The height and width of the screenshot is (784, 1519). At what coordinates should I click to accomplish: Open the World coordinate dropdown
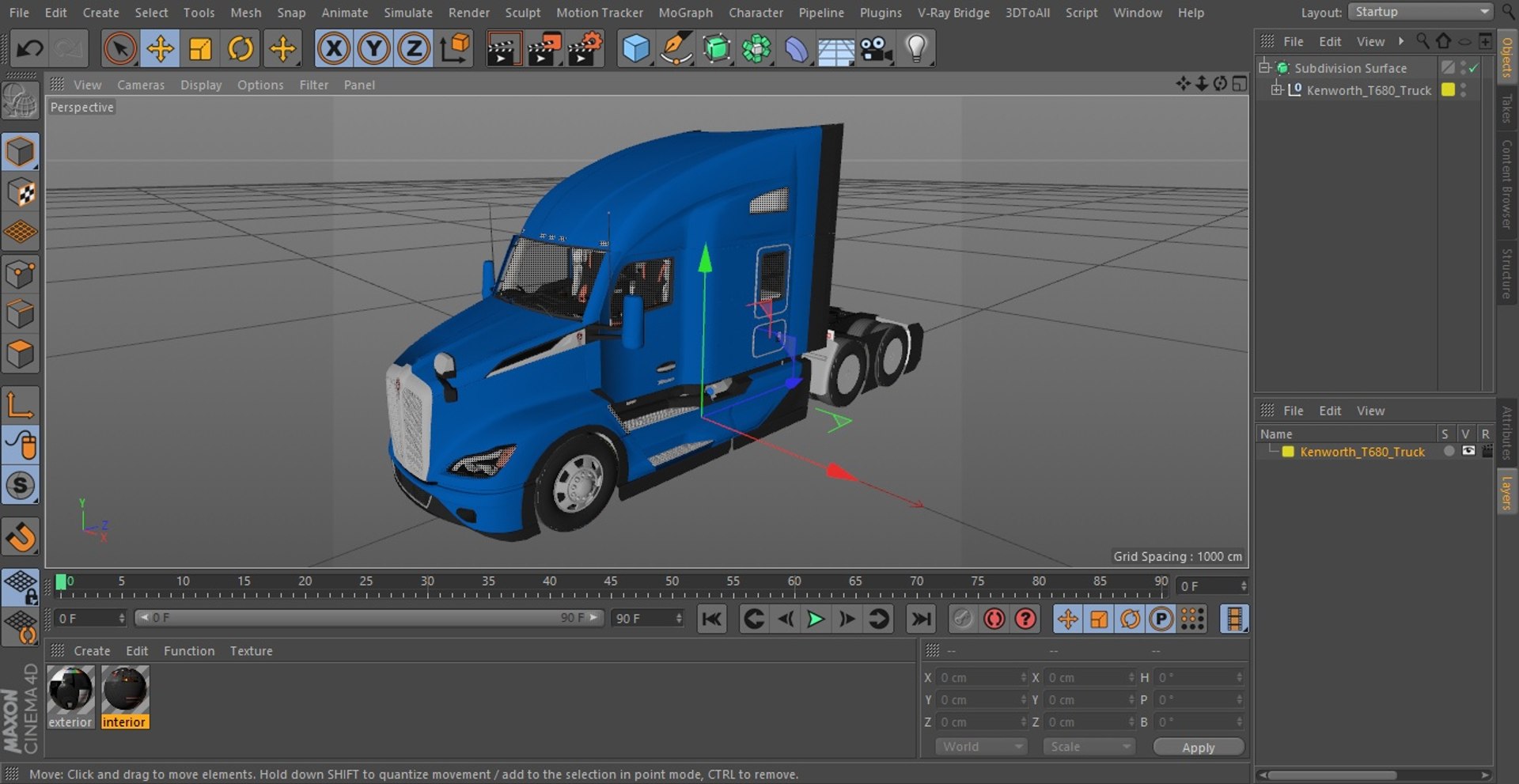click(981, 747)
